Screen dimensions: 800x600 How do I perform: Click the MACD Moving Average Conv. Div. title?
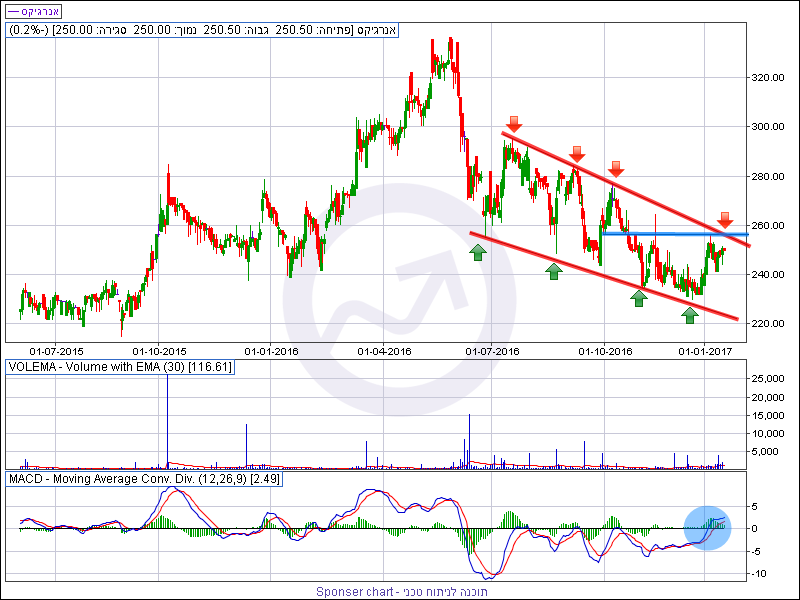[x=144, y=479]
